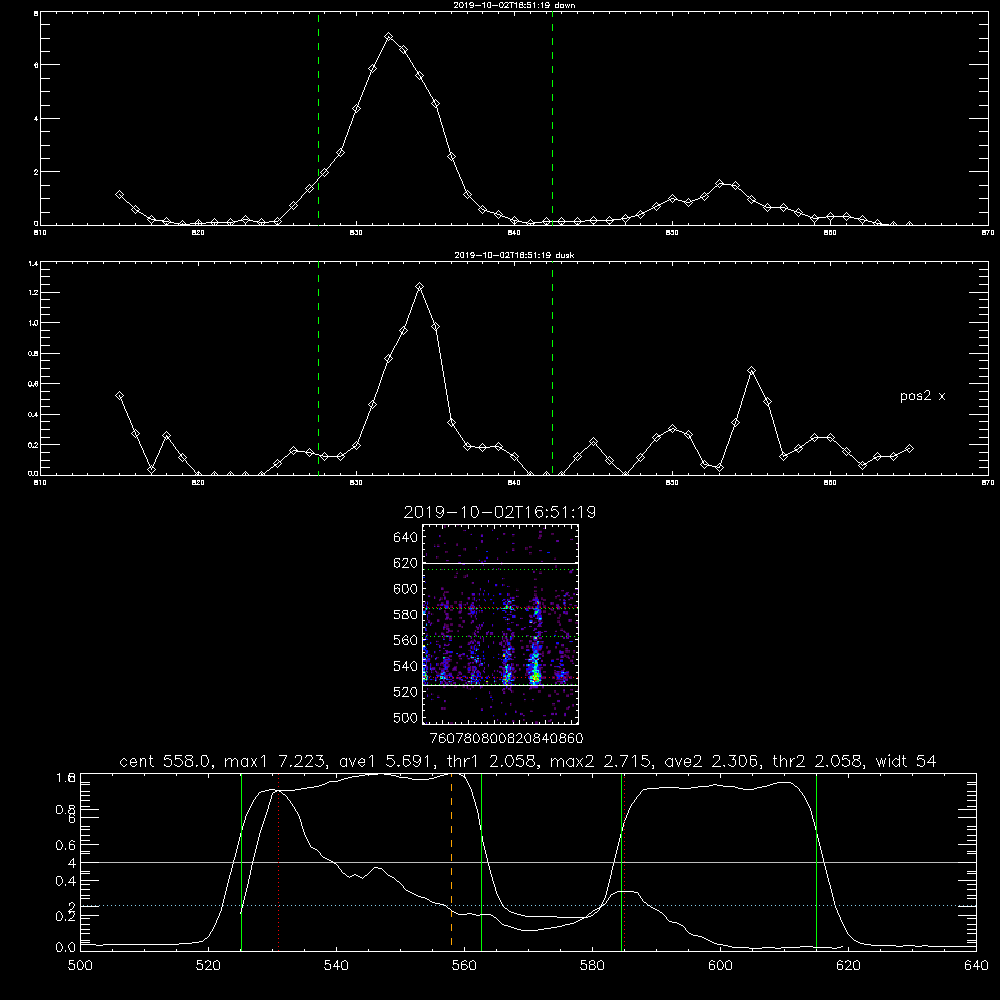Screen dimensions: 1000x1000
Task: Click the heatmap y-axis label 640
Action: [x=405, y=538]
